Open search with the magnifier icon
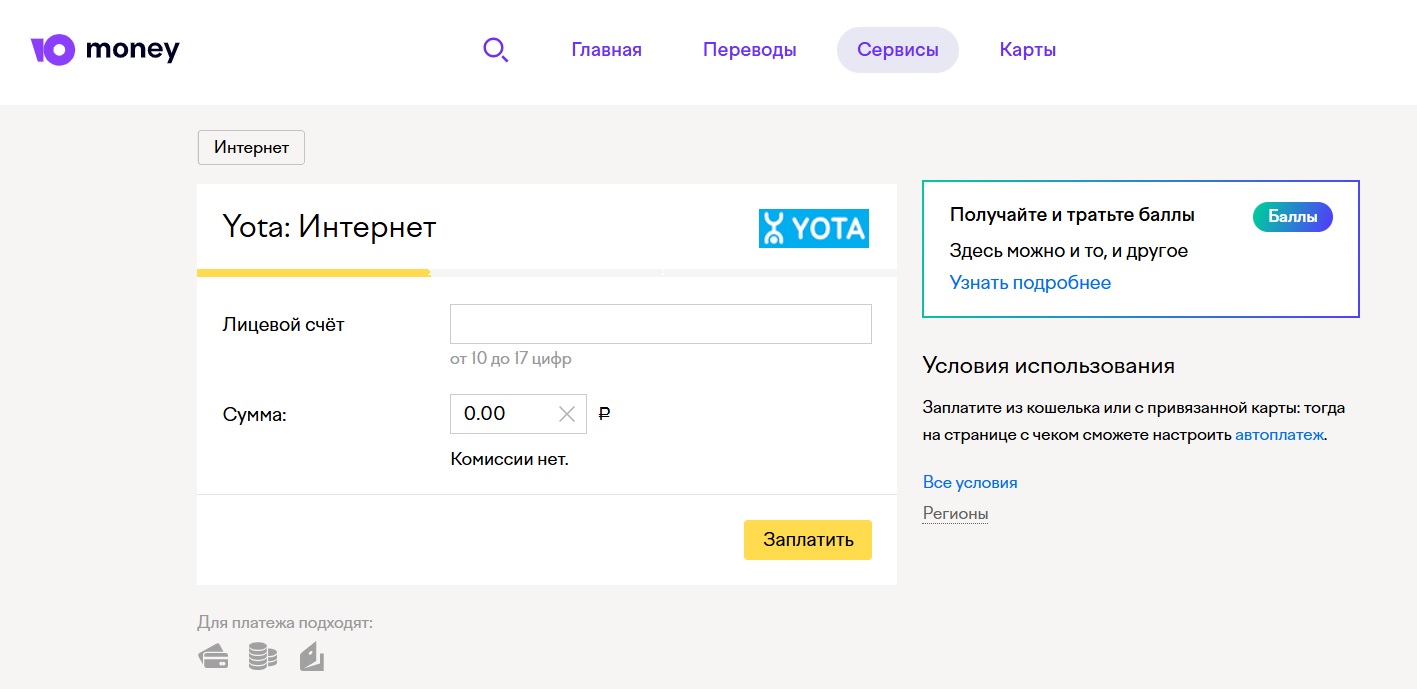 [x=496, y=50]
